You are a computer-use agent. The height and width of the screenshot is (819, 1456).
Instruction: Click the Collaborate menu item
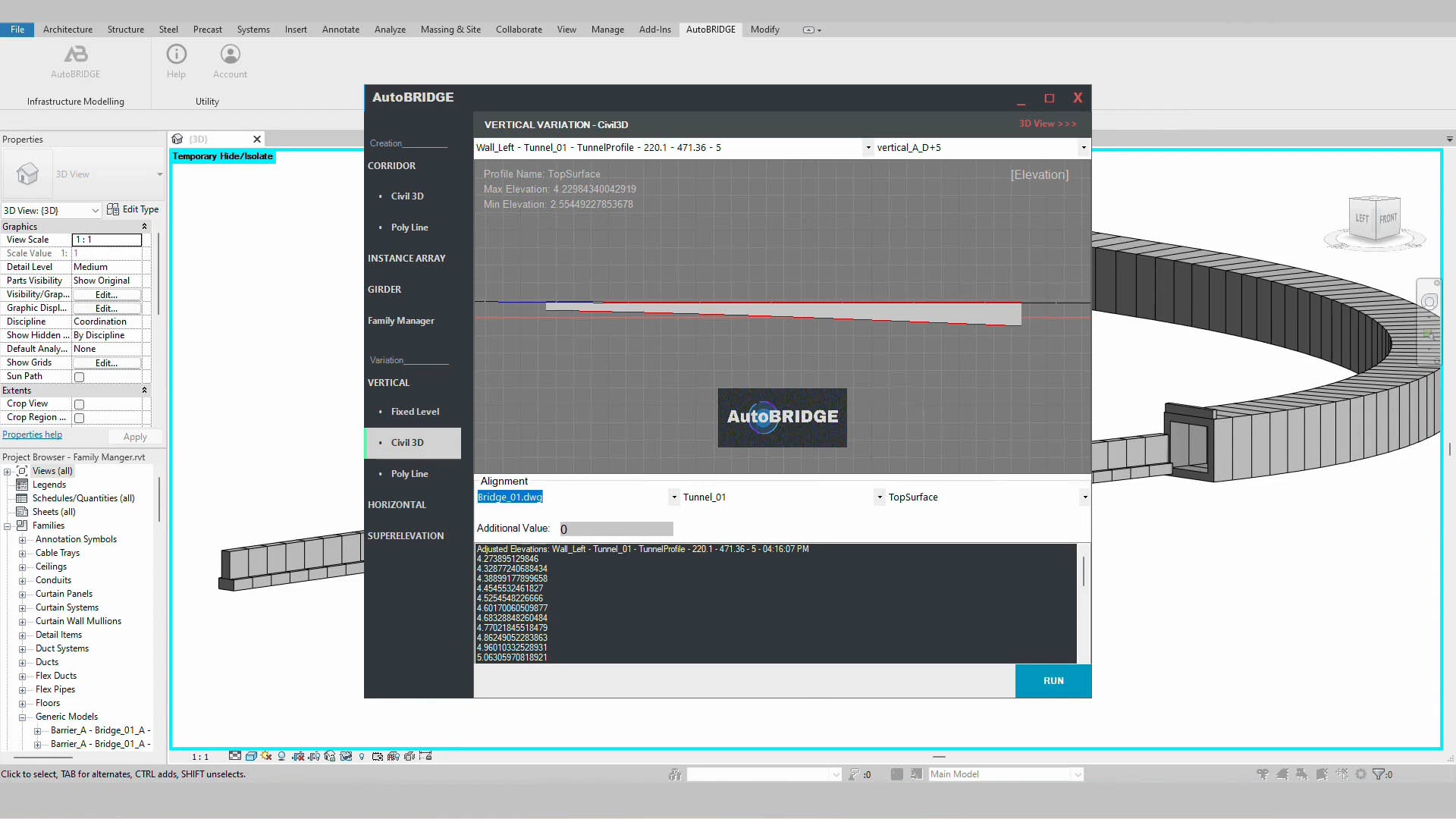point(519,29)
